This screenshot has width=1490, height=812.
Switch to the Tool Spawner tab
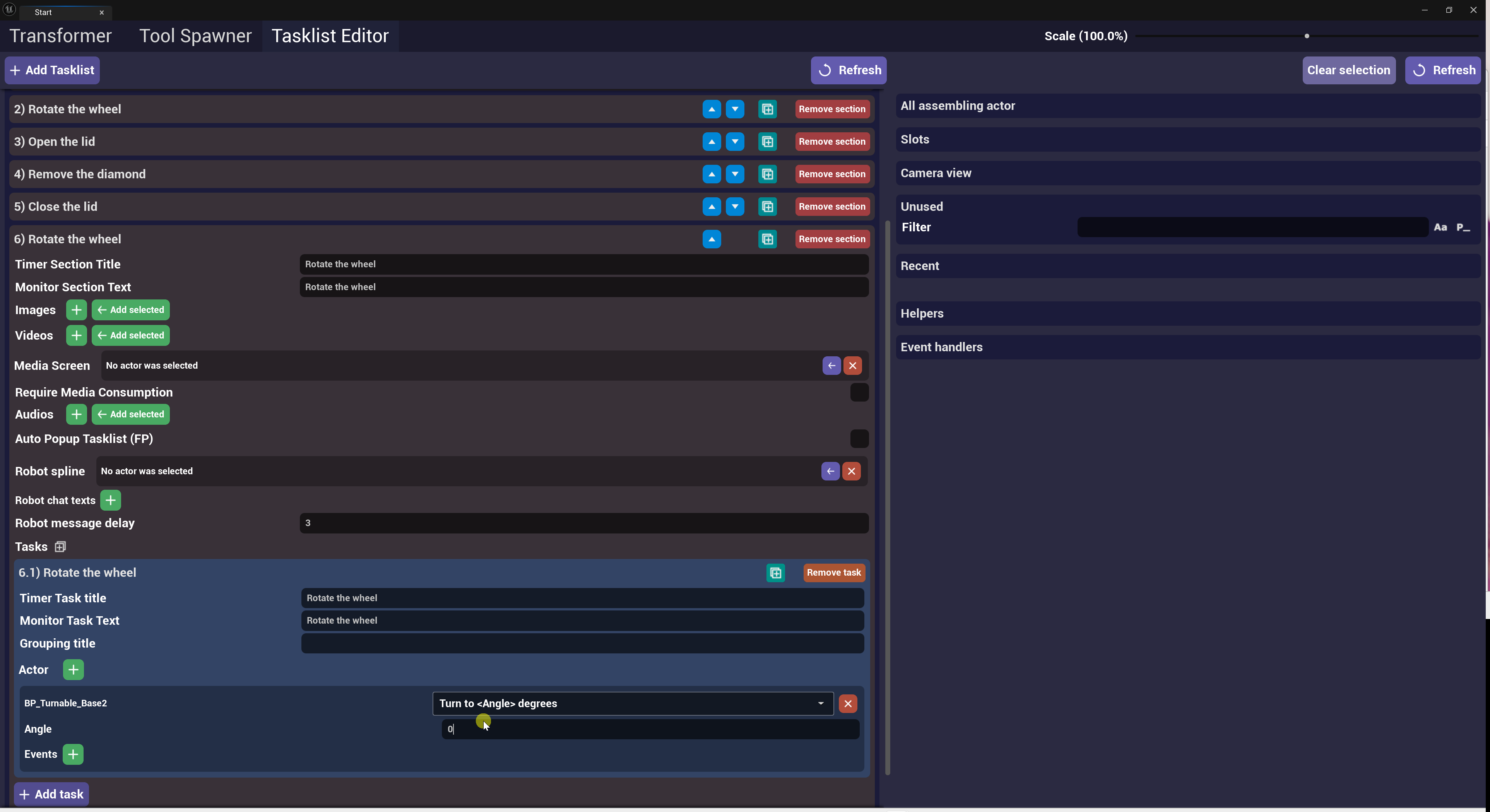(x=195, y=36)
